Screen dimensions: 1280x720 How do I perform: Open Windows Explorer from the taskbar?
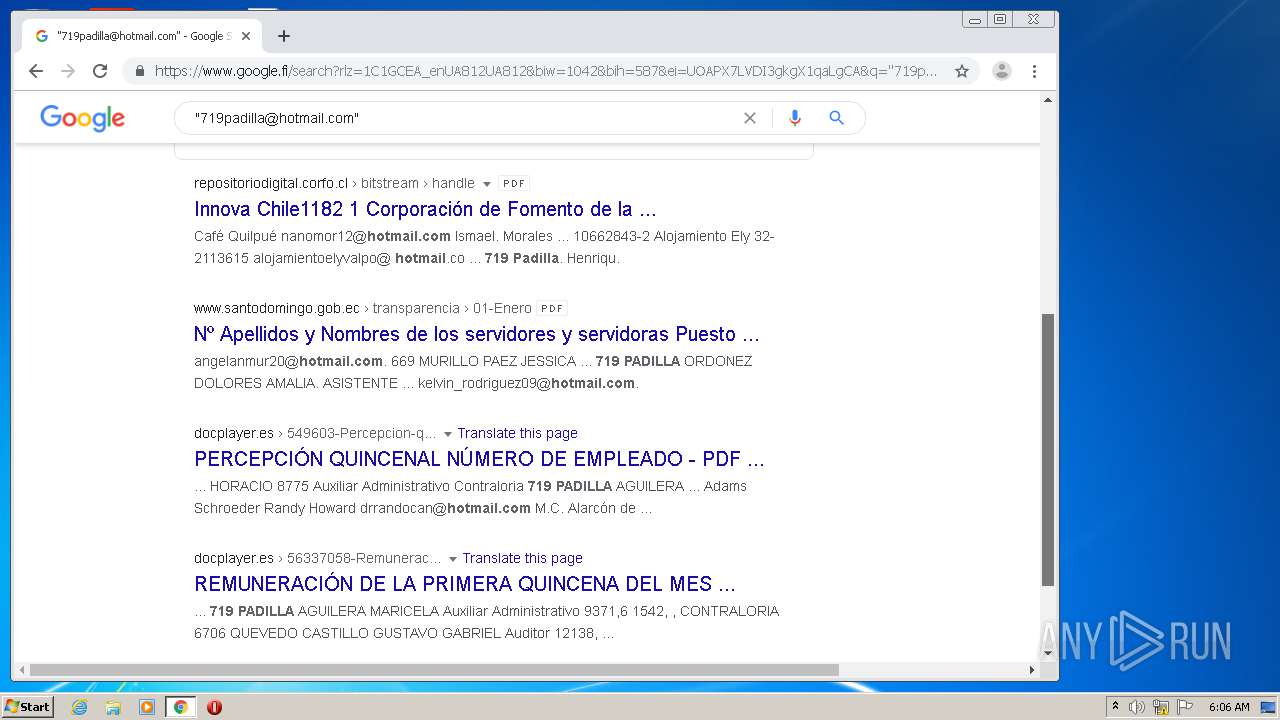[113, 707]
